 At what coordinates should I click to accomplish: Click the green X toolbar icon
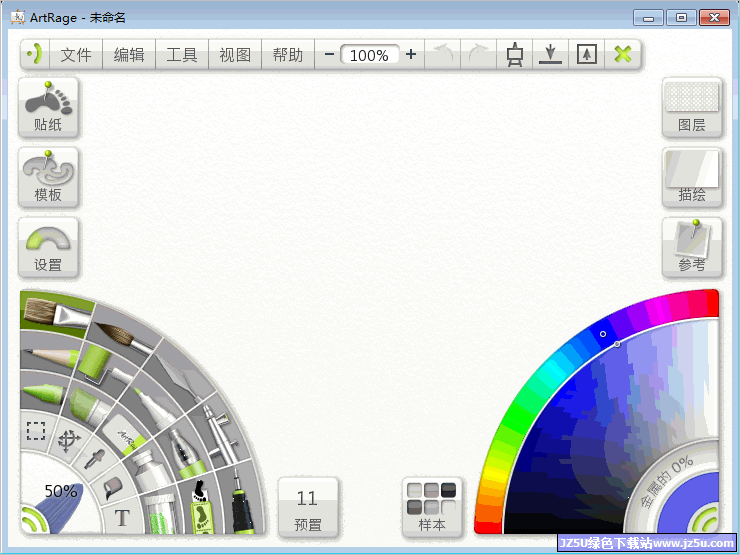point(623,55)
